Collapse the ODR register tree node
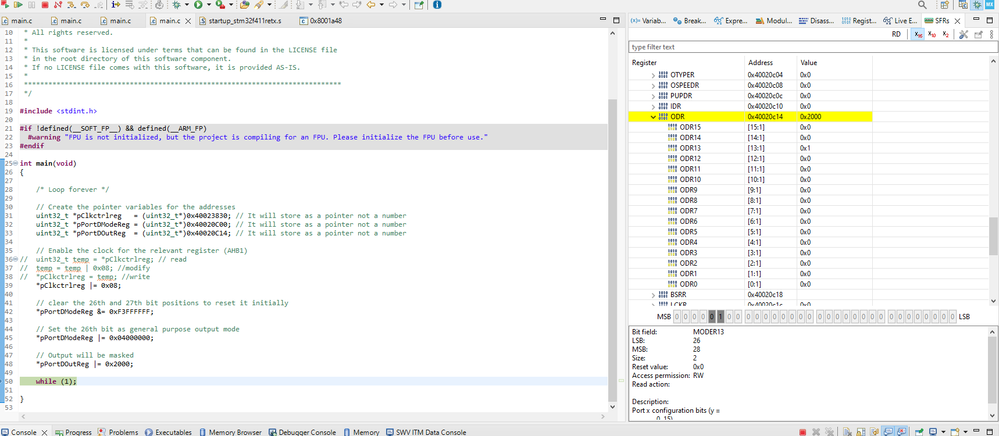 (x=653, y=117)
